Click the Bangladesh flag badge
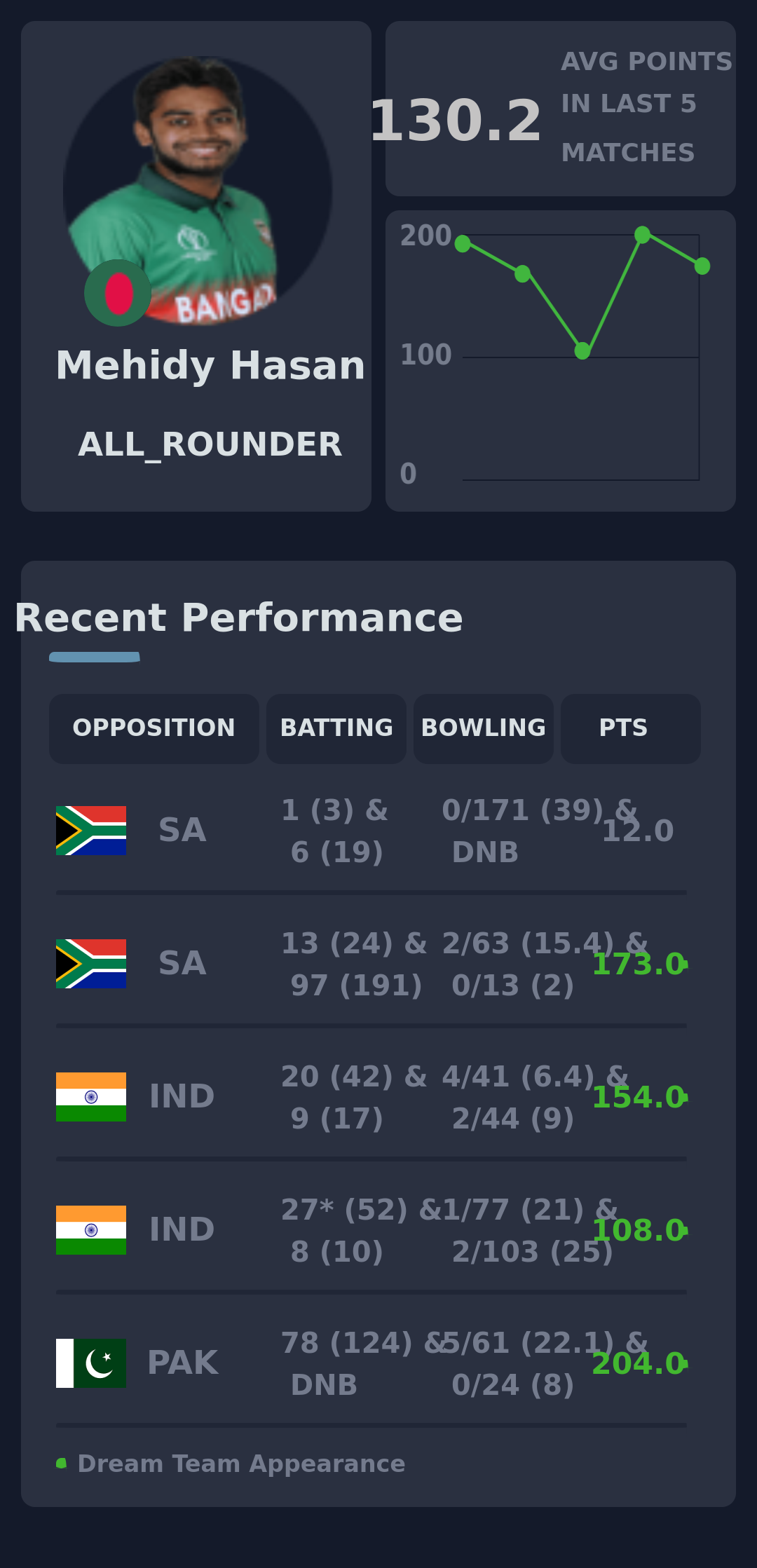 [118, 293]
